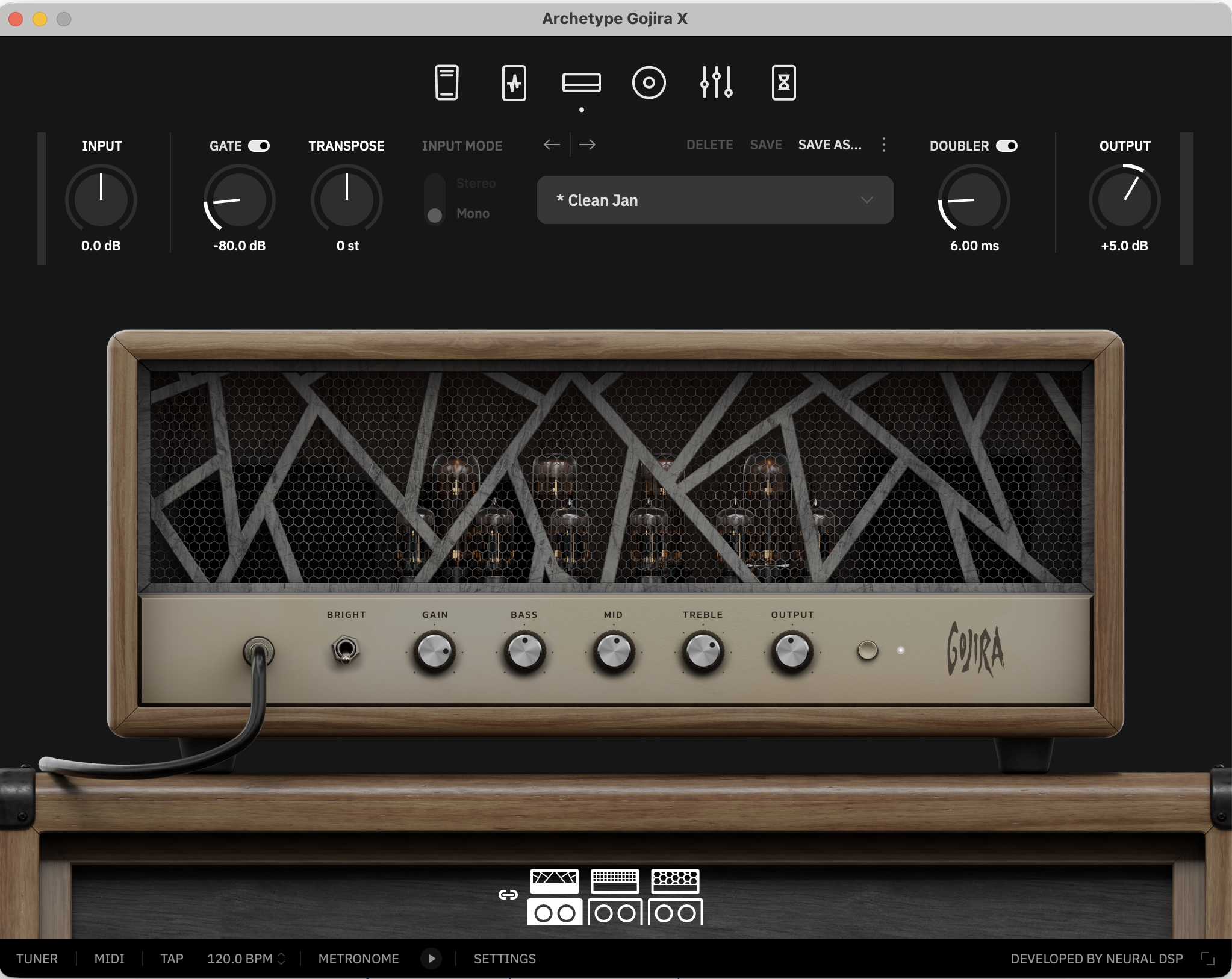1232x979 pixels.
Task: Click the Developed by Neural DSP credit
Action: coord(1097,959)
